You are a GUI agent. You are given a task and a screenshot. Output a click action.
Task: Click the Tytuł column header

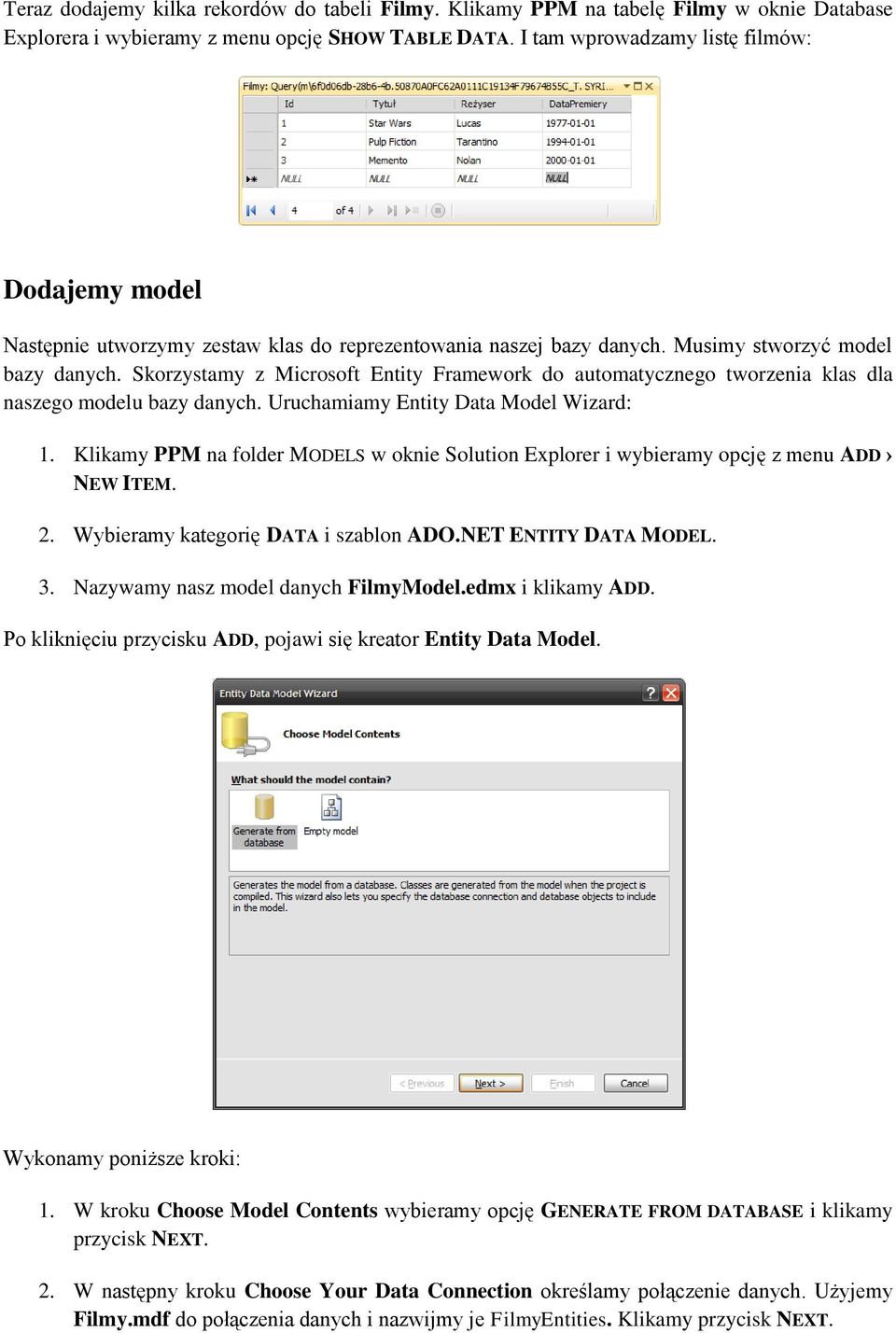(411, 105)
